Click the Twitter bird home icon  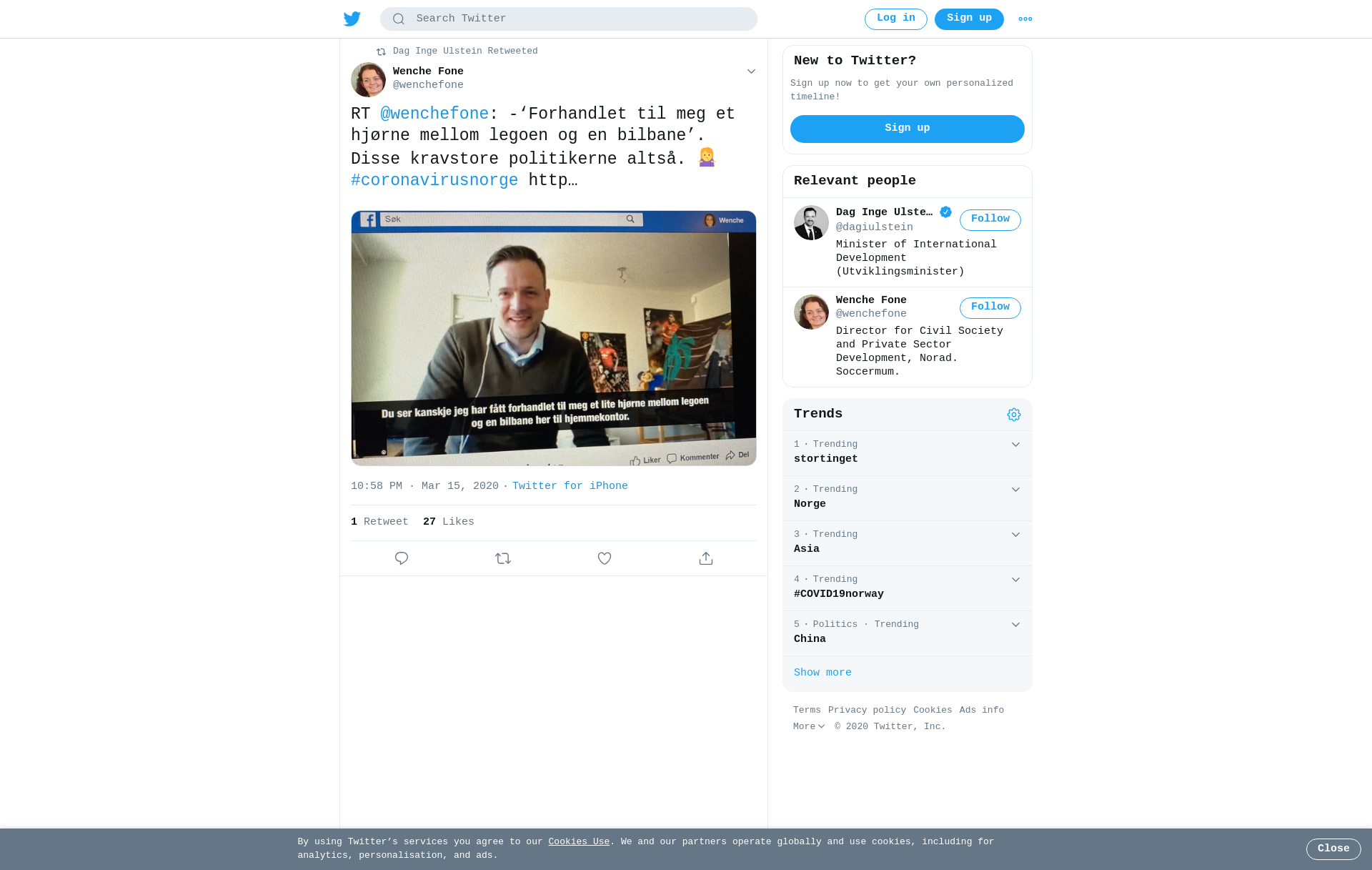tap(352, 19)
